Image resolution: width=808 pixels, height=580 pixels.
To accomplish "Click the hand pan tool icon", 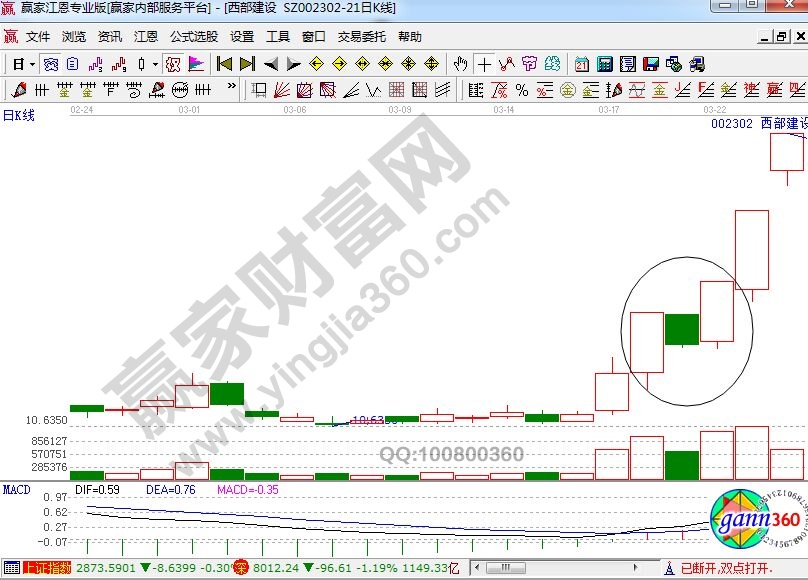I will [461, 64].
